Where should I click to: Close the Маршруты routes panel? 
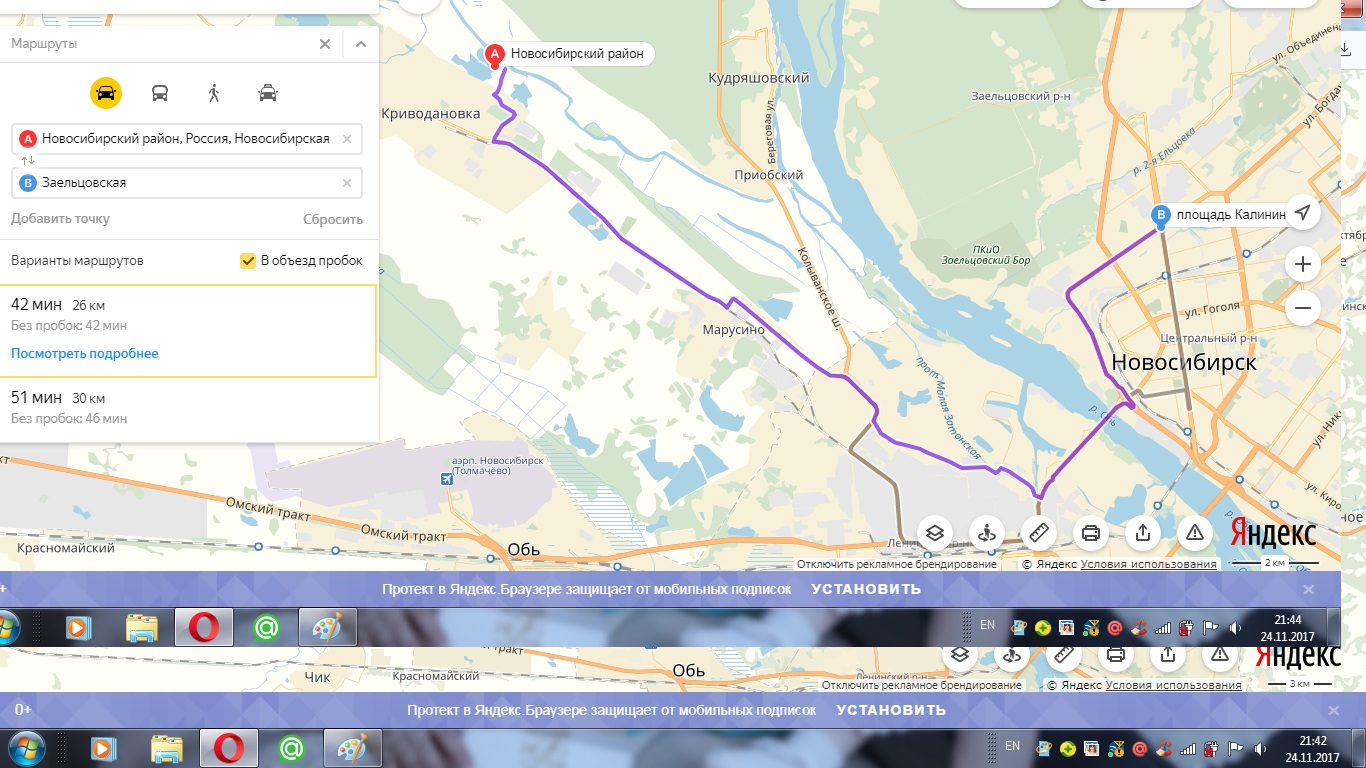pos(325,44)
